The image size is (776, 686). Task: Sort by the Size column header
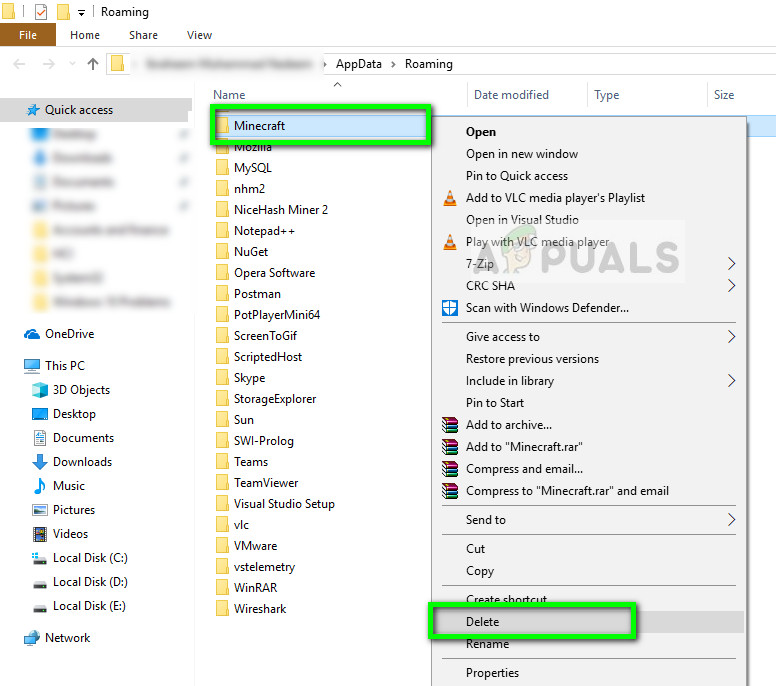click(724, 95)
